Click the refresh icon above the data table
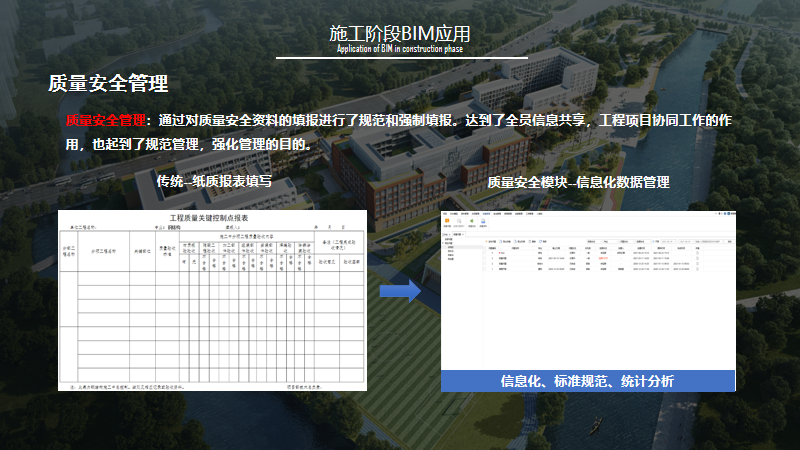The width and height of the screenshot is (800, 450). 541,241
